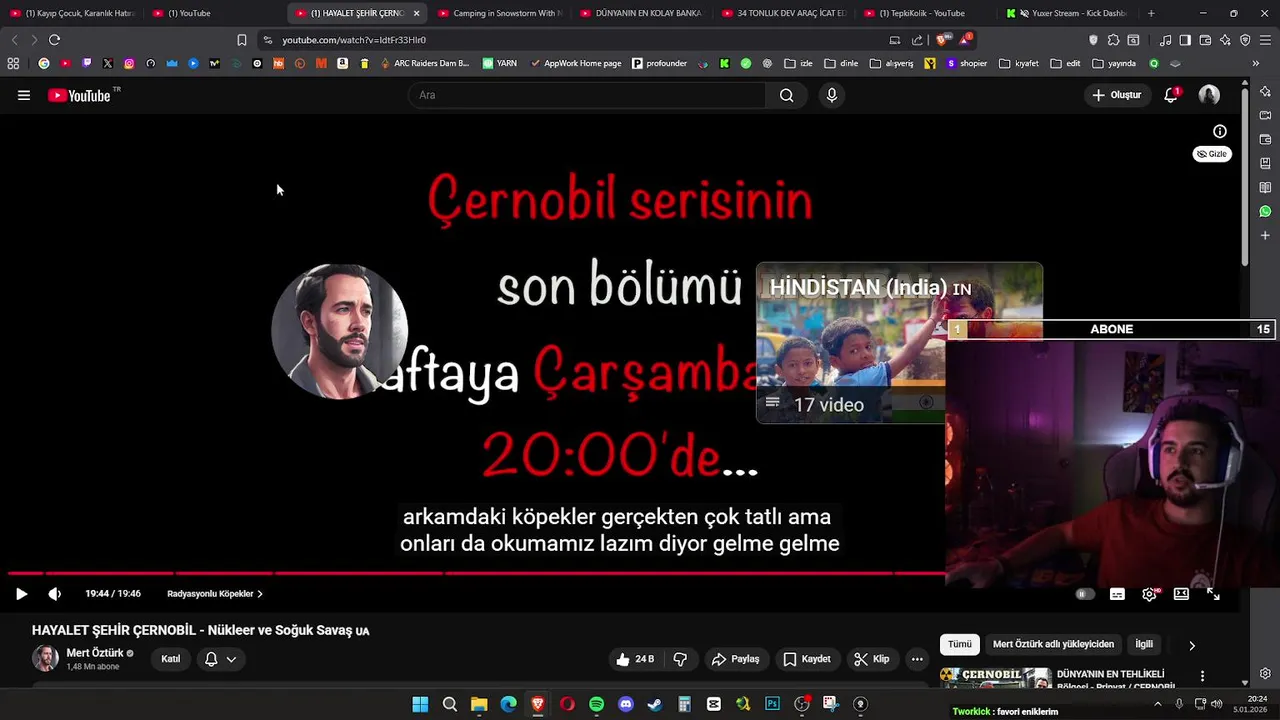Select the İlgili filter chip
1280x720 pixels.
[x=1144, y=645]
